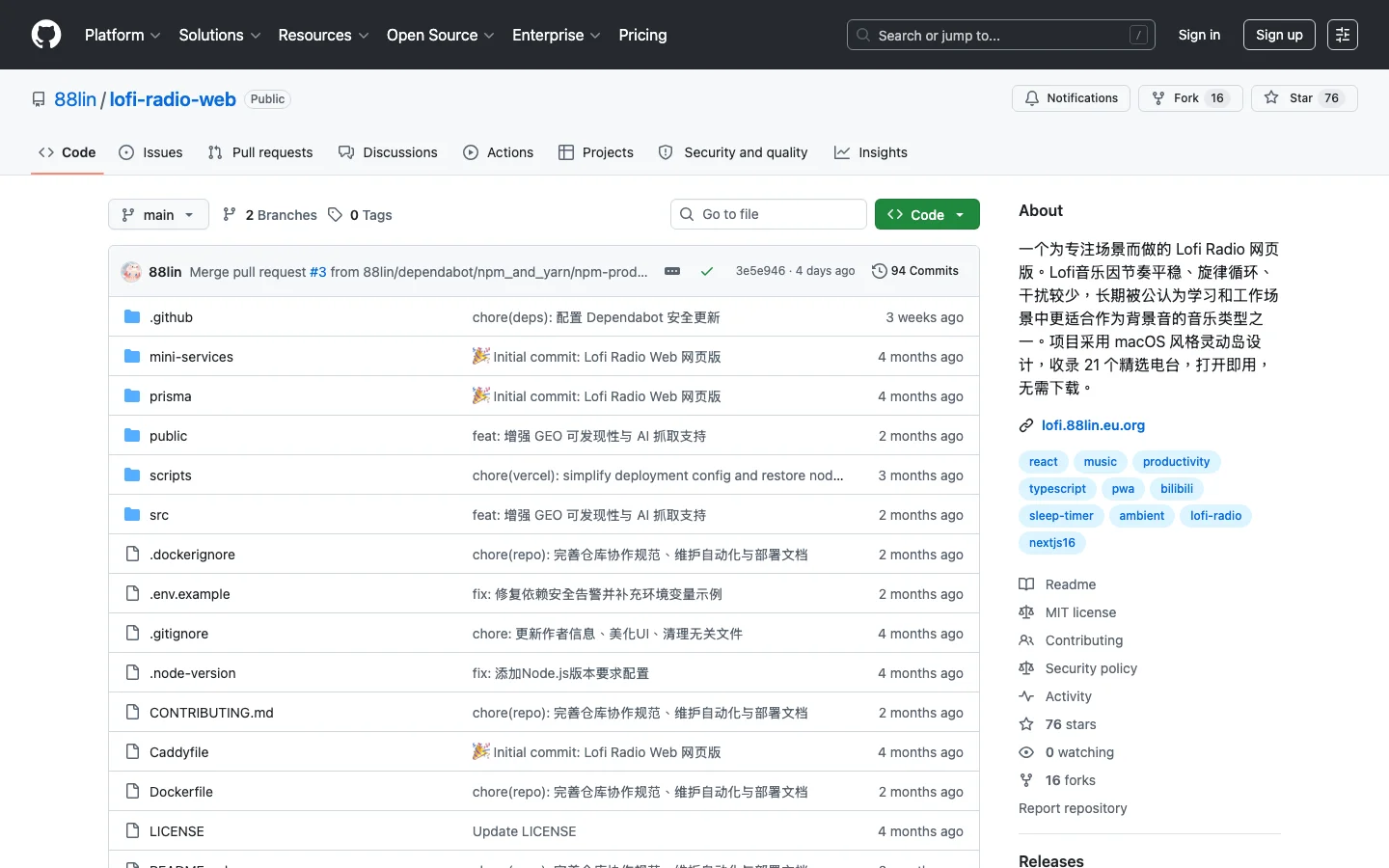Image resolution: width=1389 pixels, height=868 pixels.
Task: Switch to the Issues tab
Action: pyautogui.click(x=150, y=152)
